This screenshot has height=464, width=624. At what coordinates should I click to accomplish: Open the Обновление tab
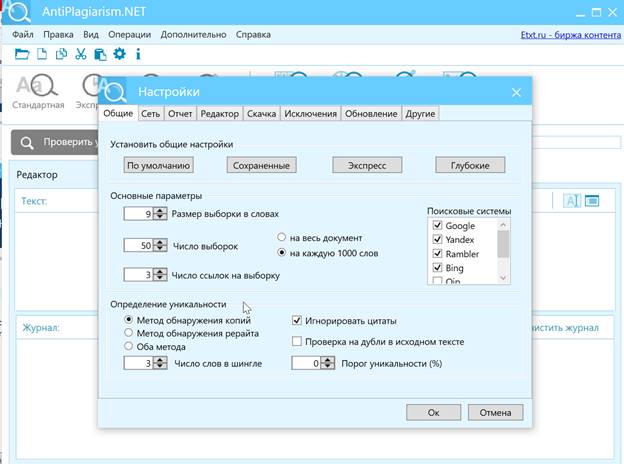coord(371,114)
